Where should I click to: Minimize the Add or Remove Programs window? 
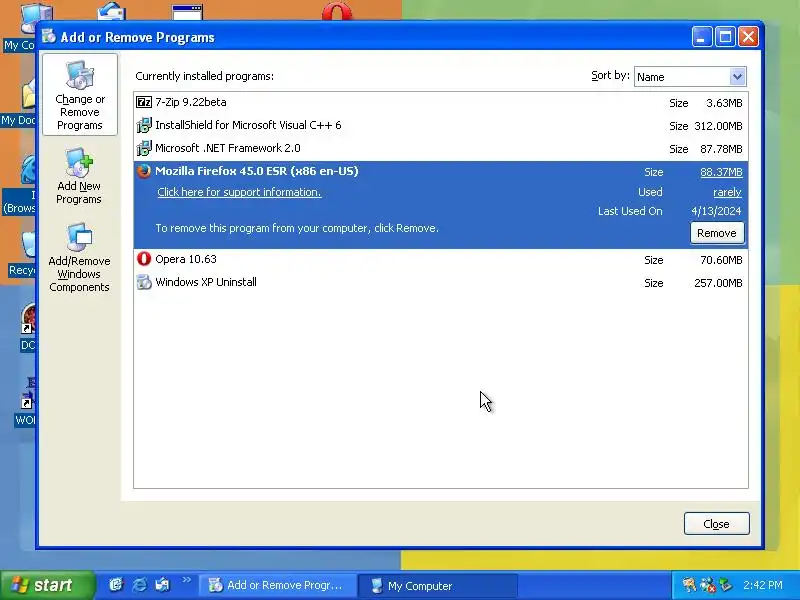702,37
